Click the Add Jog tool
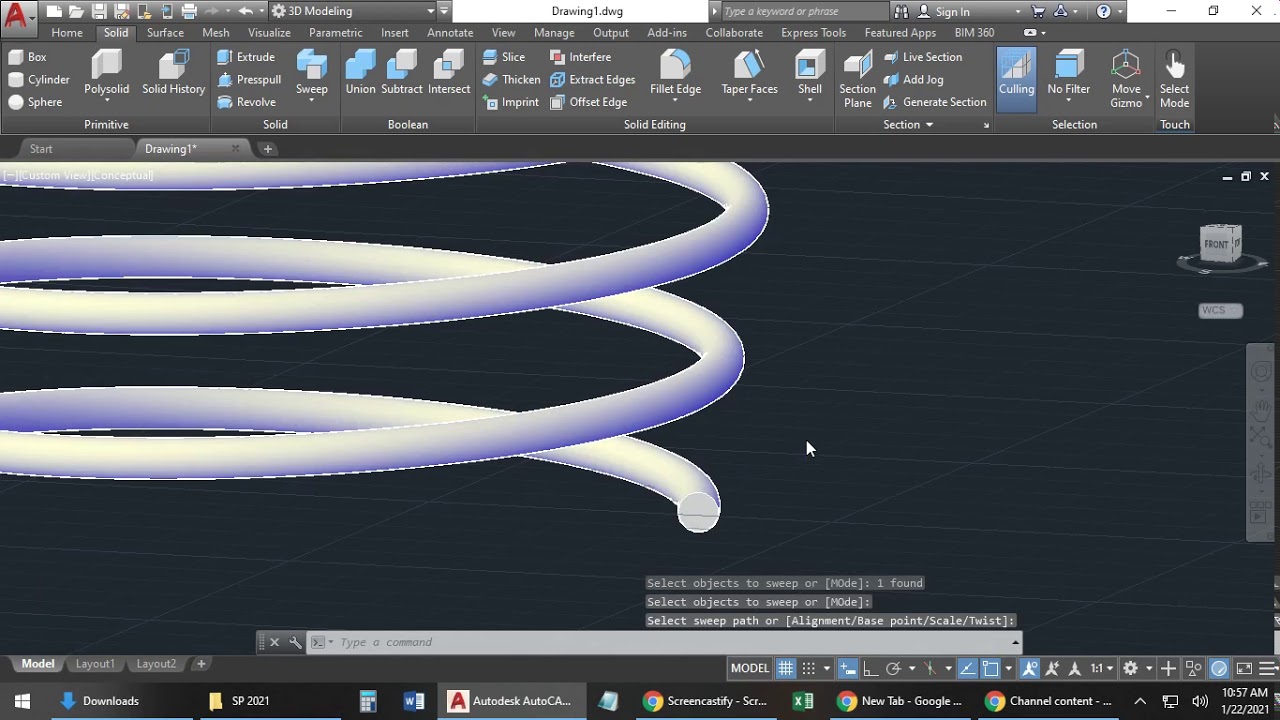Screen dimensions: 1280x720 [913, 80]
